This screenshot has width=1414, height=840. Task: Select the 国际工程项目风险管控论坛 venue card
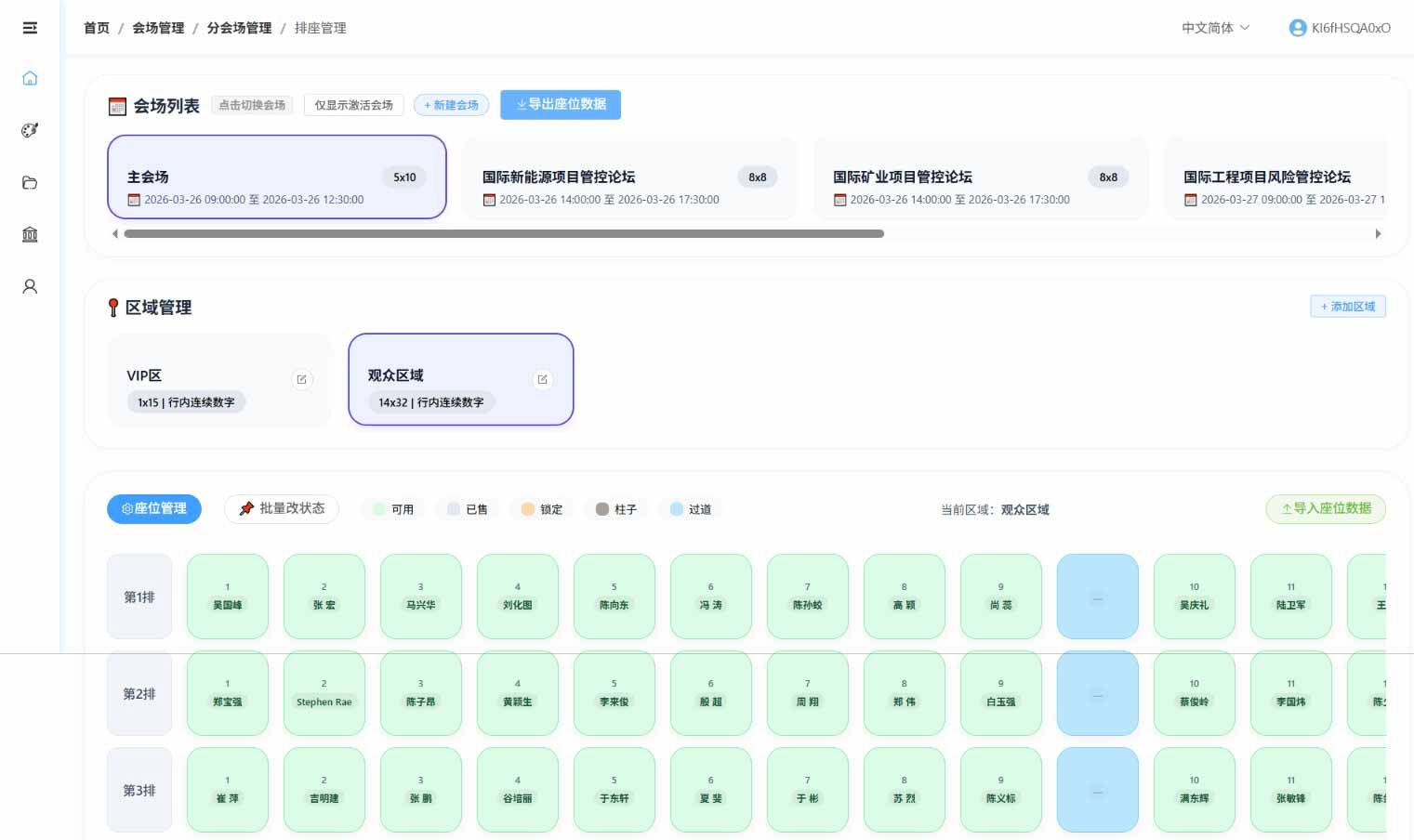click(x=1275, y=177)
